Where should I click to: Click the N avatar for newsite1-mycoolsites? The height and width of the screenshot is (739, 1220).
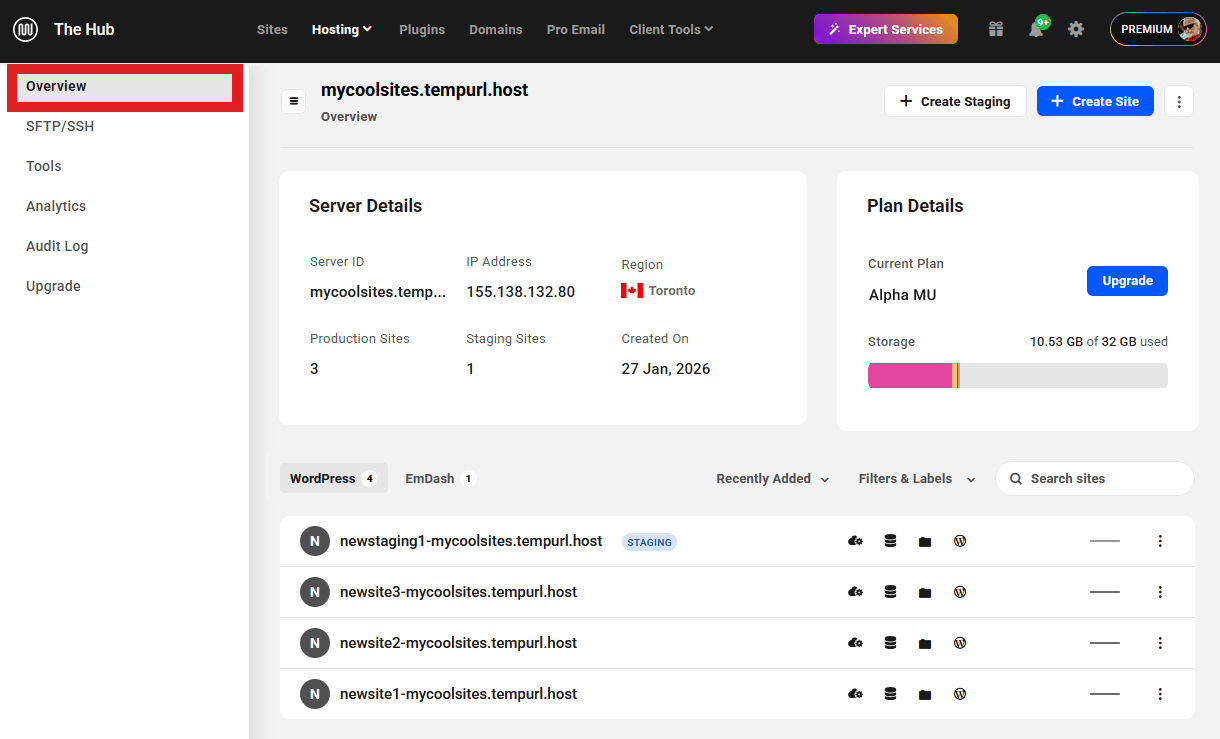(315, 694)
